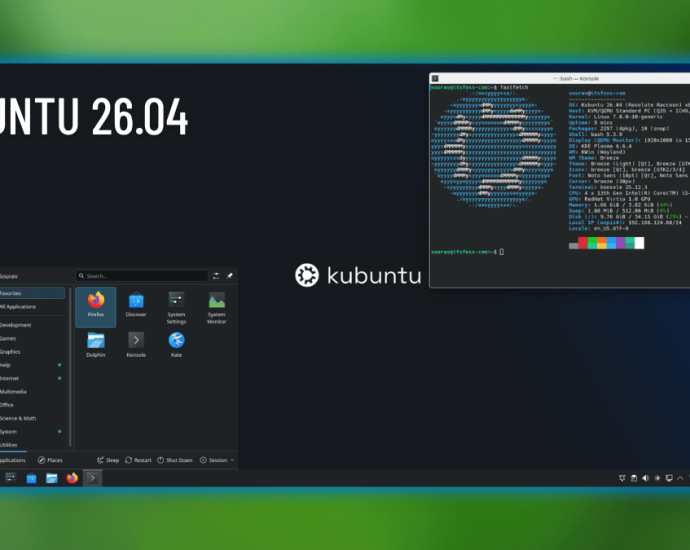This screenshot has height=550, width=690.
Task: Show All Applications in the launcher
Action: [32, 307]
